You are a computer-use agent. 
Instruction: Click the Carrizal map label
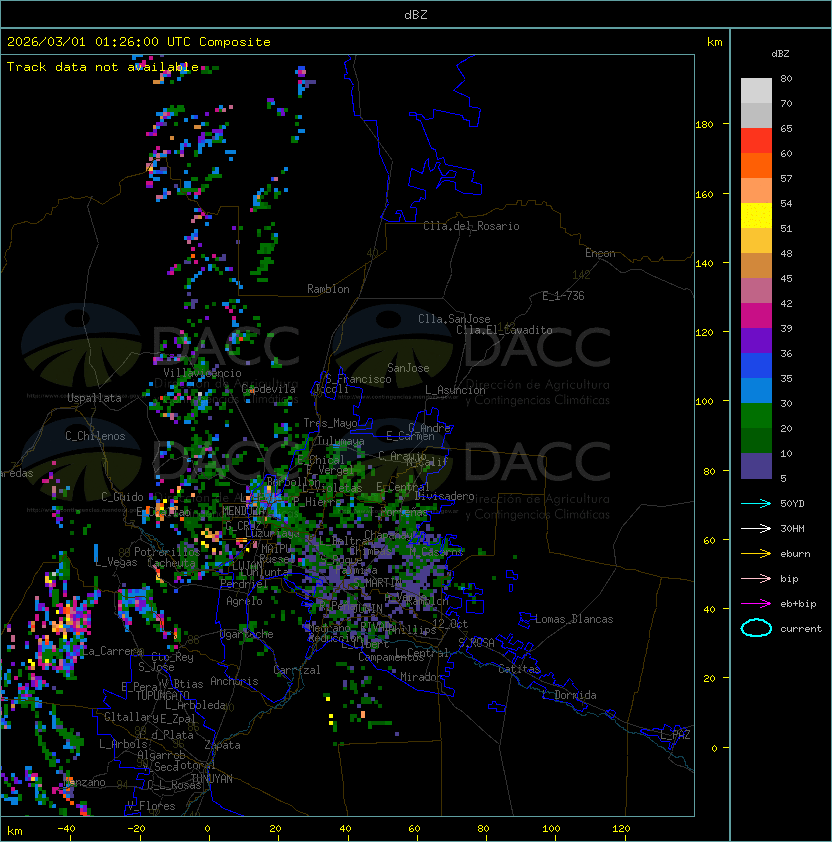pyautogui.click(x=297, y=670)
